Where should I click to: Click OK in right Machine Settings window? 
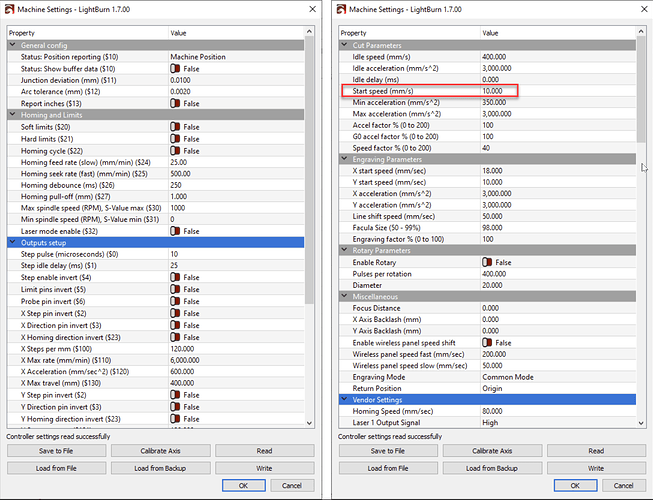click(576, 485)
